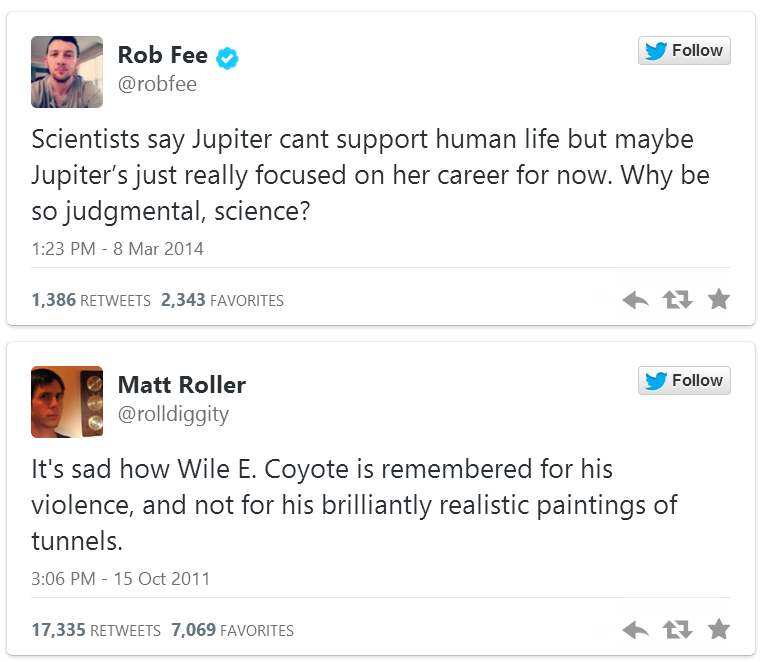Open the 15 Oct 2011 timestamp link
Screen dimensions: 766x662
(121, 579)
